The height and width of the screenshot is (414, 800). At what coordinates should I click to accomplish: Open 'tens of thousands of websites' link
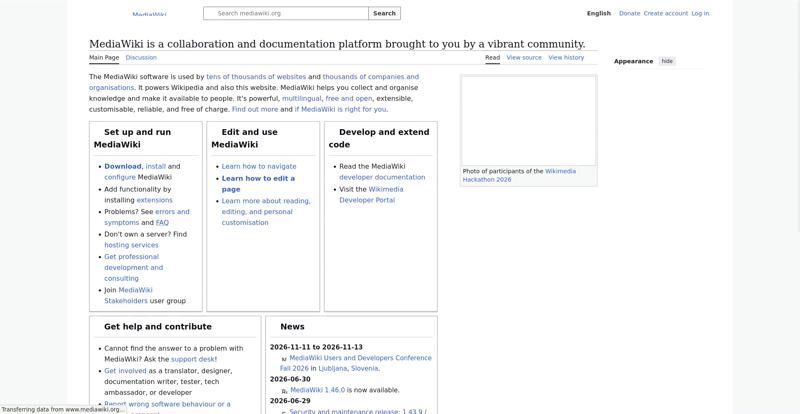pos(256,77)
